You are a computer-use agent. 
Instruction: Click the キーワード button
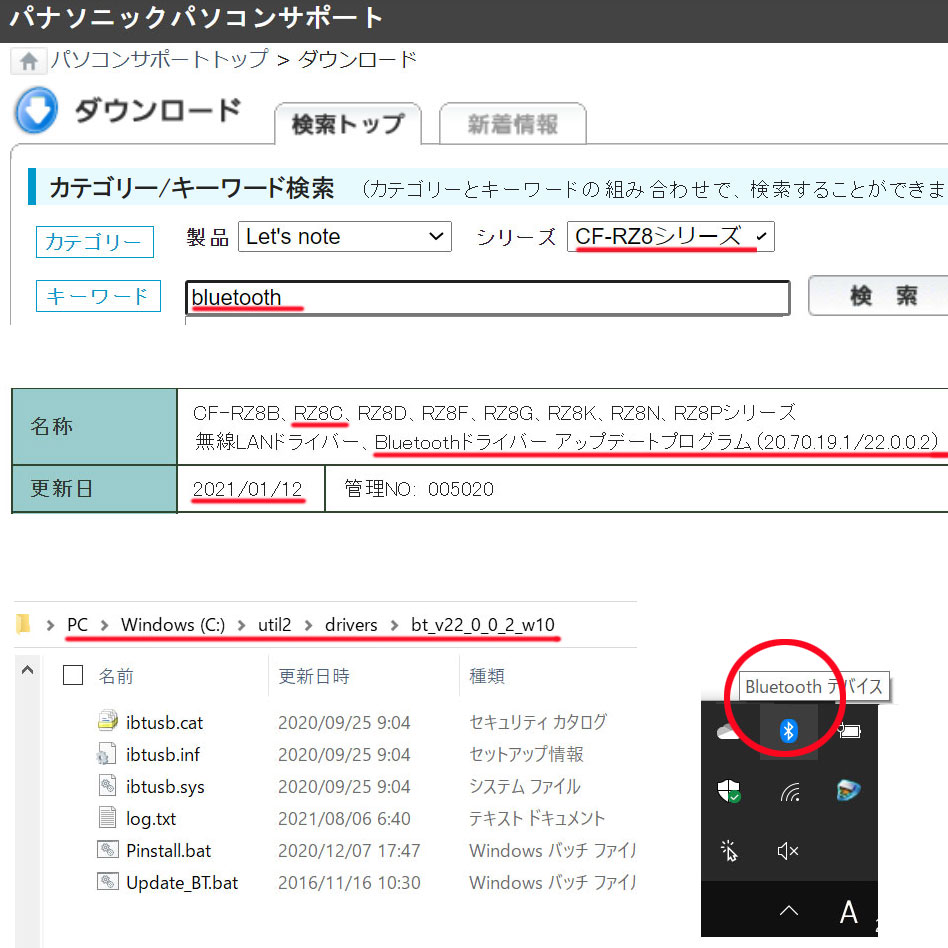click(99, 296)
